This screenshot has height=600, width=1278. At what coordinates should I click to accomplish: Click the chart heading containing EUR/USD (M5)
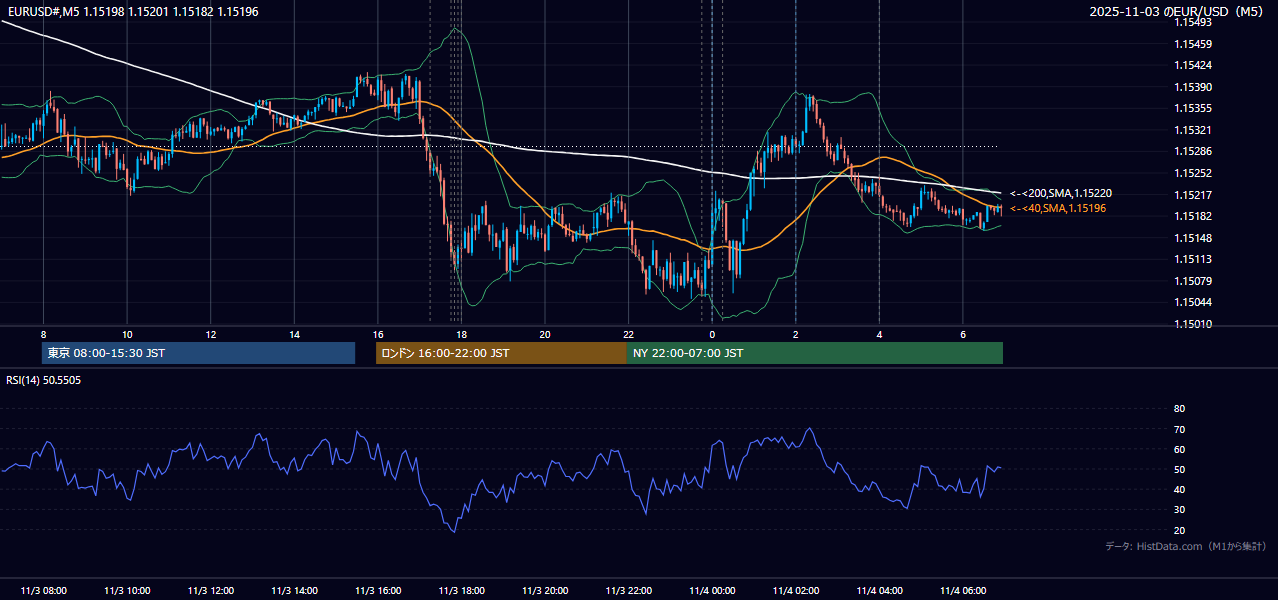tap(1177, 11)
